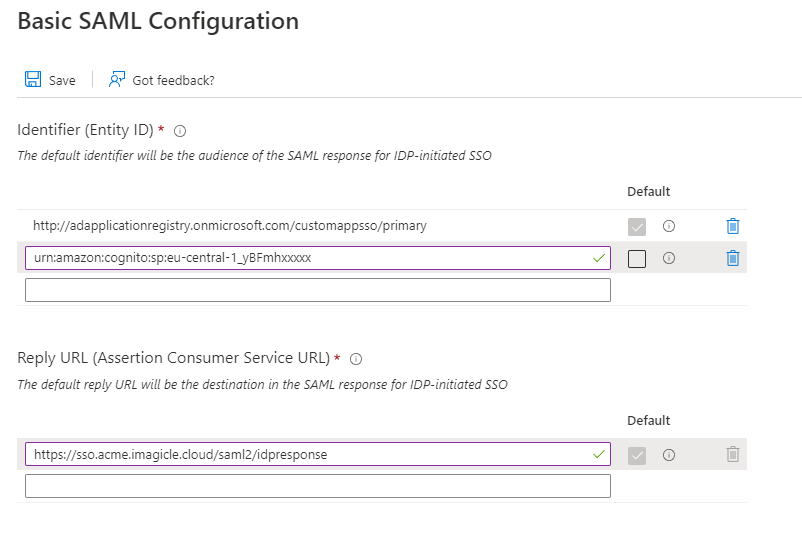This screenshot has width=802, height=533.
Task: Focus the urn:amazon:cognito identifier text field
Action: 300,258
